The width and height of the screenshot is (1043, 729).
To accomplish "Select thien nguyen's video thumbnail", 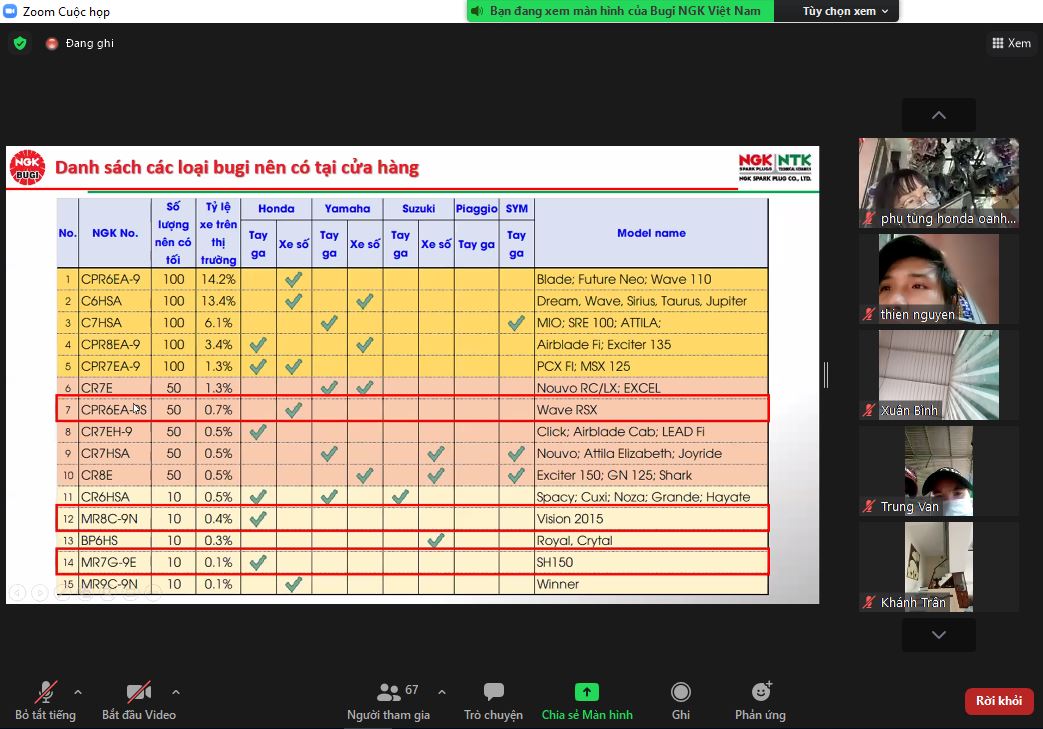I will pyautogui.click(x=939, y=279).
